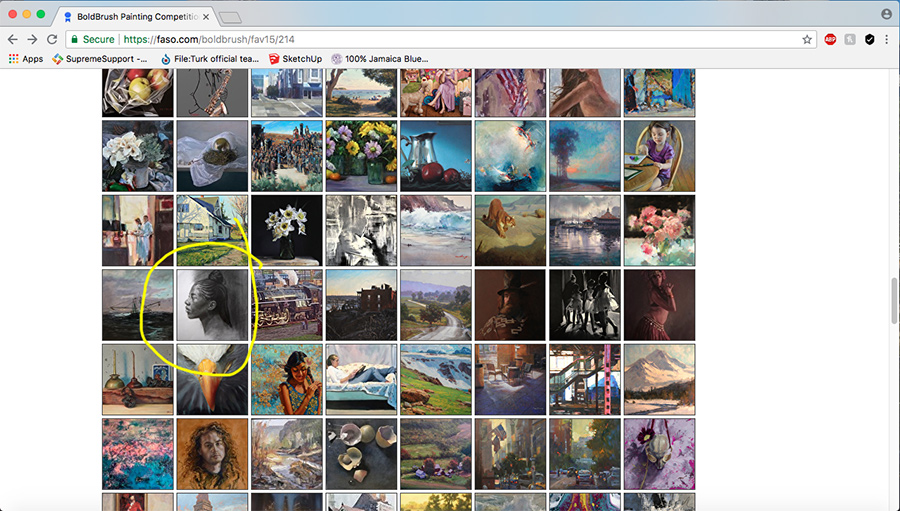Open the pink roses bouquet painting thumbnail
This screenshot has height=511, width=900.
[x=660, y=230]
